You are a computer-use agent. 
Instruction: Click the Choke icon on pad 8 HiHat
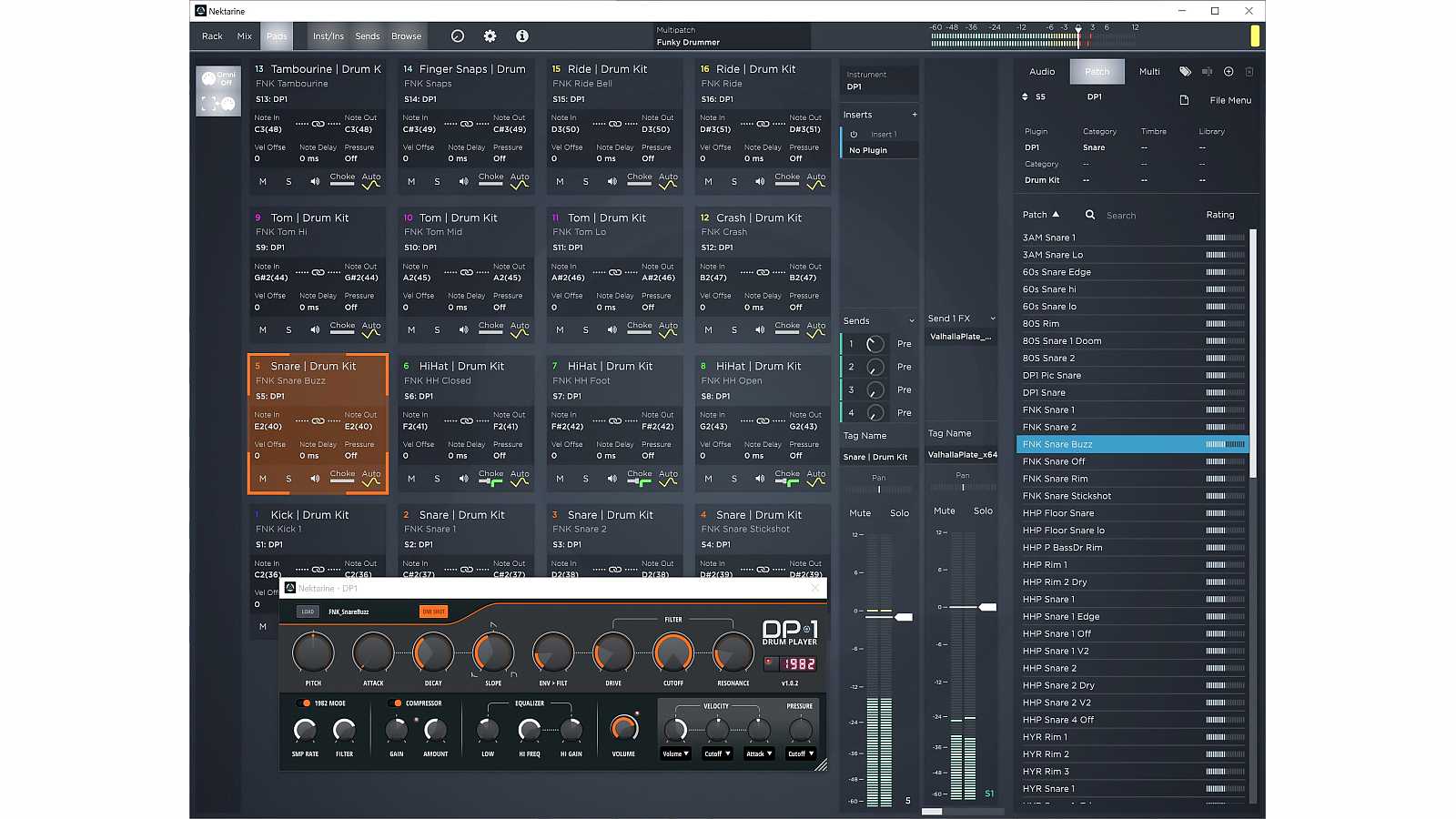pyautogui.click(x=787, y=479)
